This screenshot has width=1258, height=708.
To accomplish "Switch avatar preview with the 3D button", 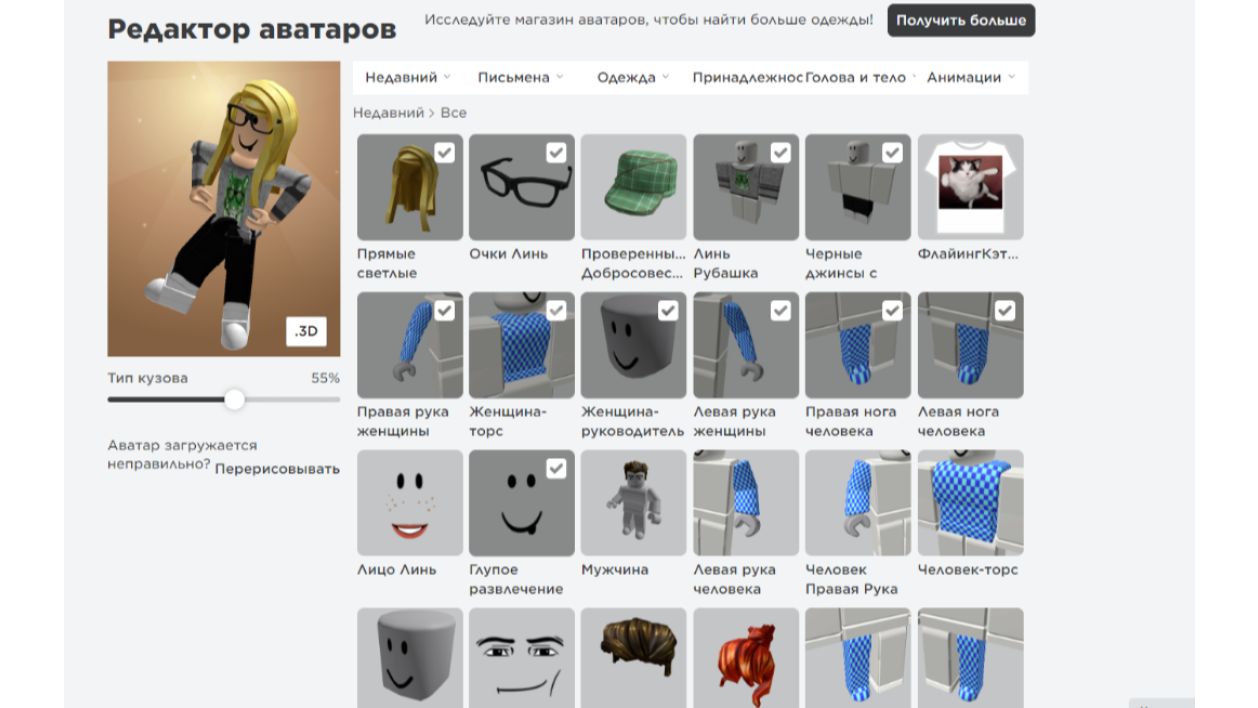I will pos(306,331).
